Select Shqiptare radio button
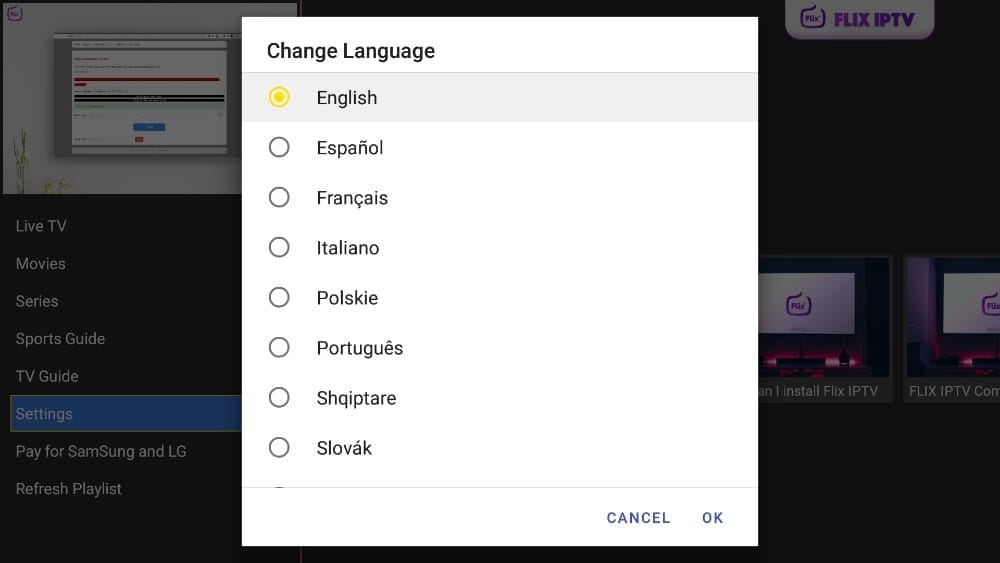1000x563 pixels. click(x=279, y=397)
